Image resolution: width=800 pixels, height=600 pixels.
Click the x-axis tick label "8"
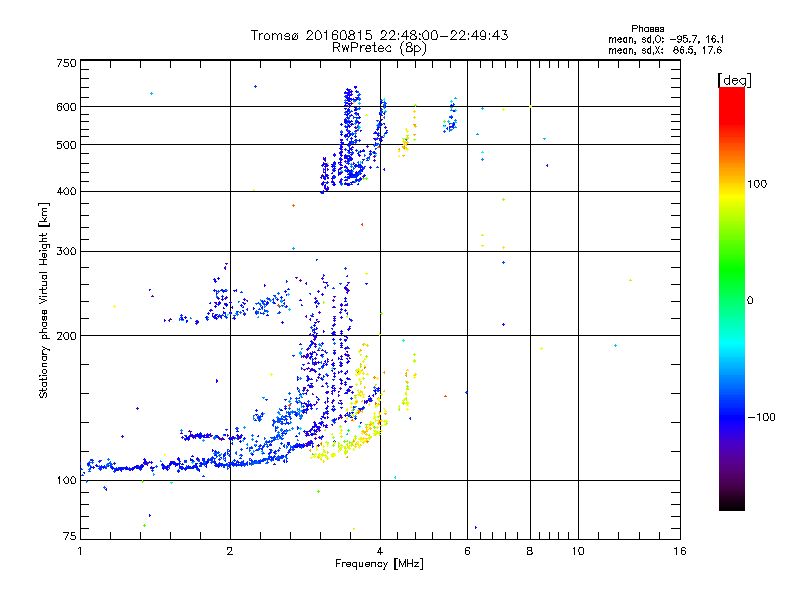(530, 551)
